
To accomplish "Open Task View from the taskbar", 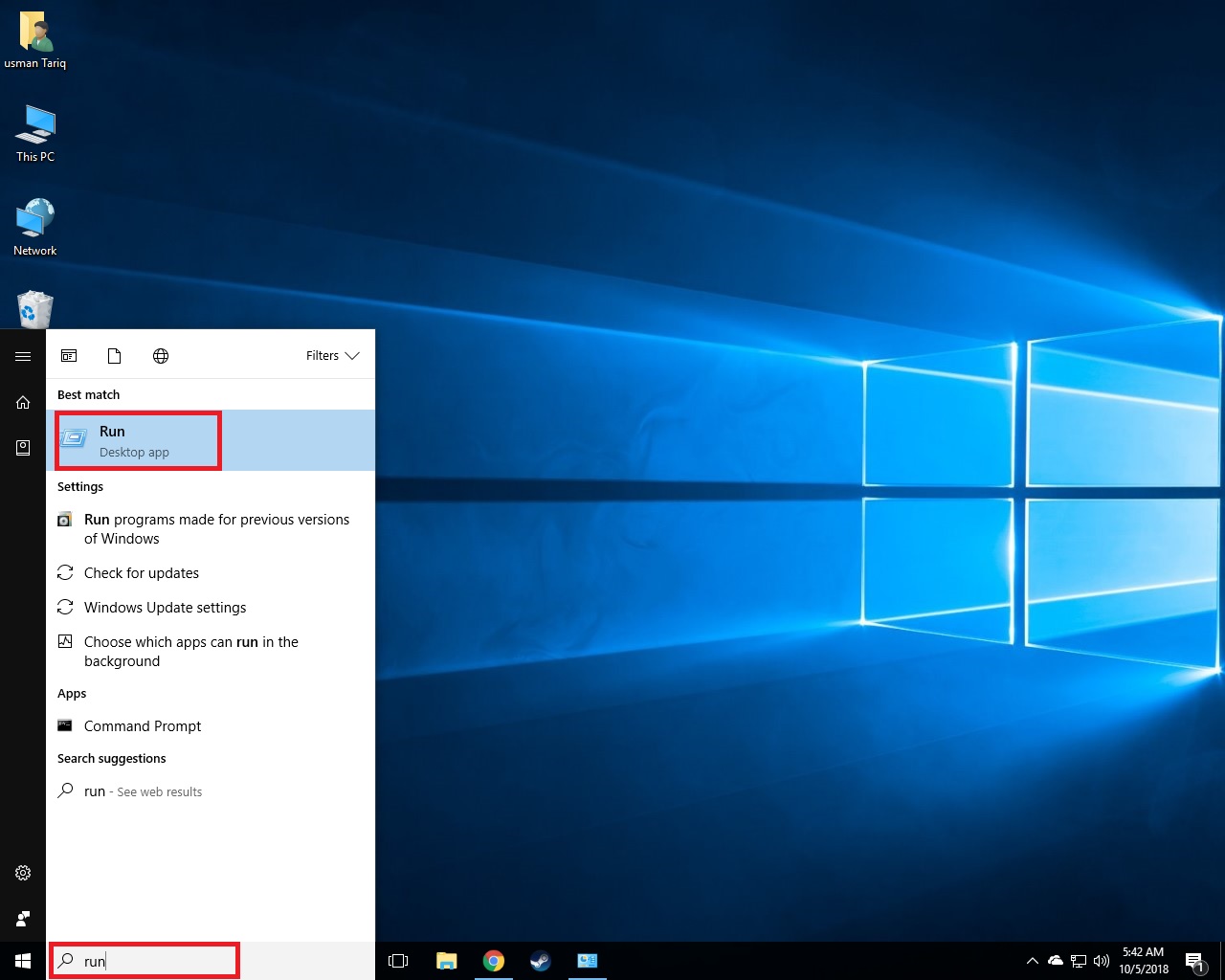I will tap(398, 961).
